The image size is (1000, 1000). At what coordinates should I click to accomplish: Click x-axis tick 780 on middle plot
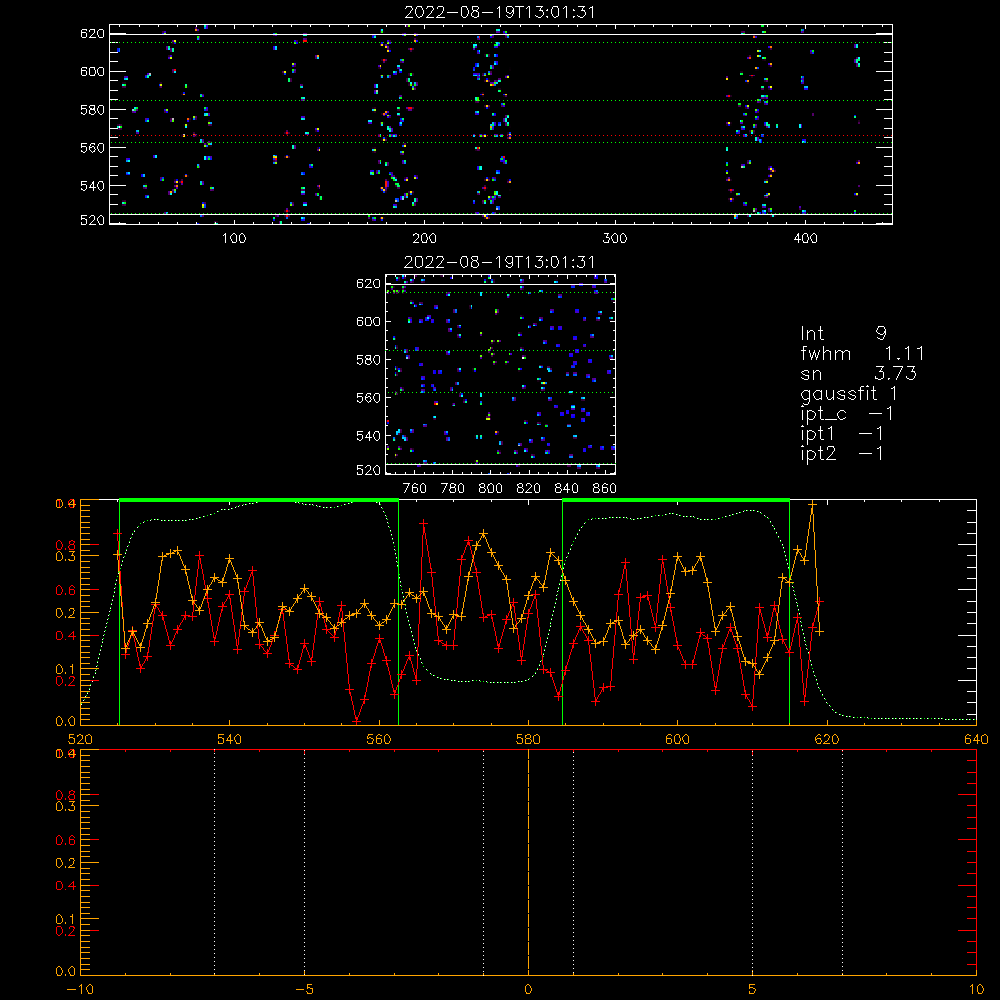[x=453, y=489]
